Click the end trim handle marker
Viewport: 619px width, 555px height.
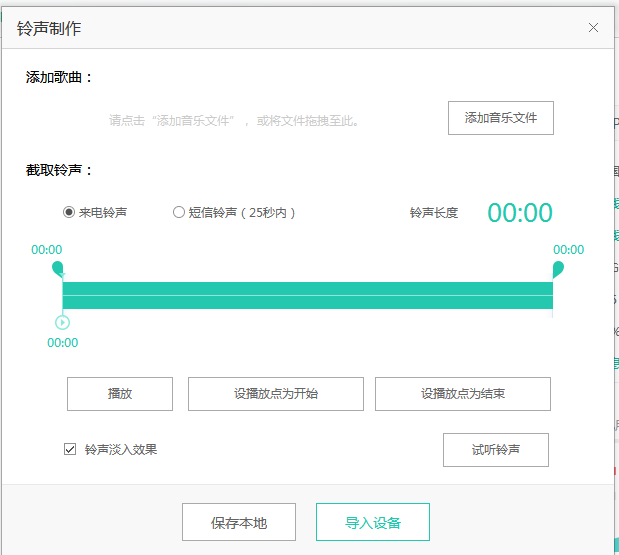(x=558, y=269)
